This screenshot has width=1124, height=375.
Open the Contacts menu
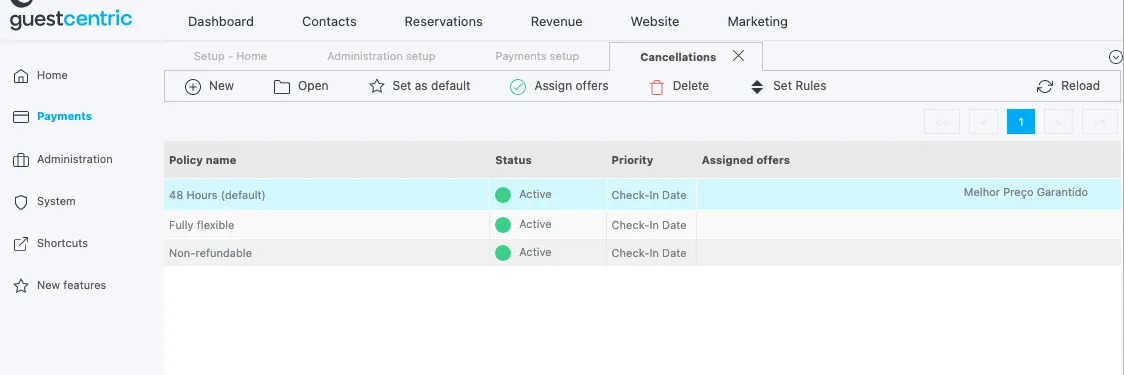click(x=329, y=22)
